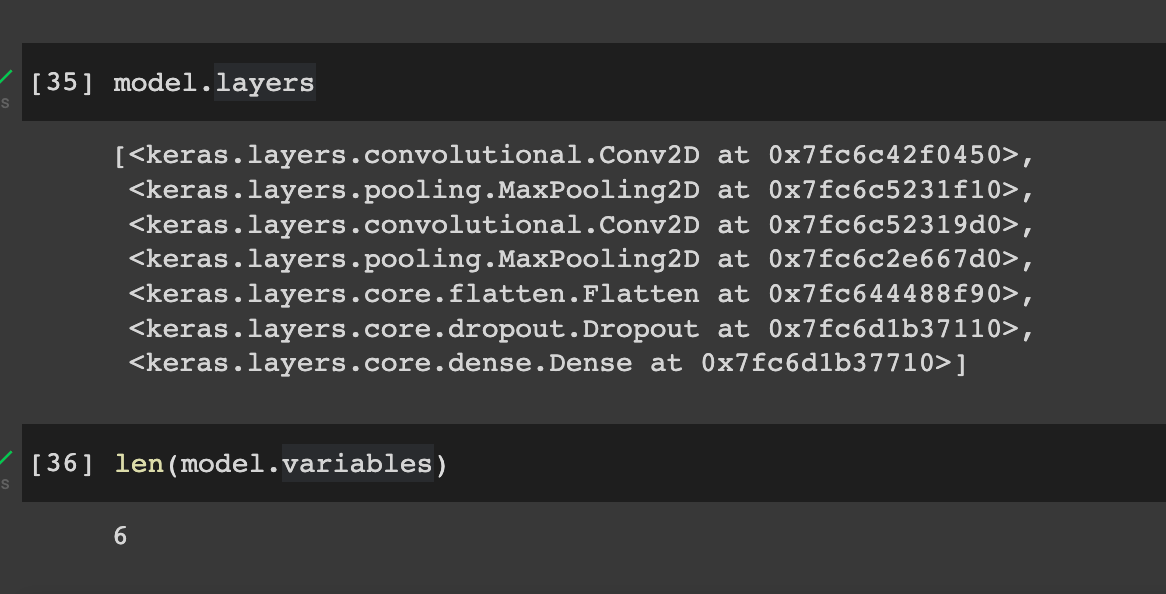Click the Dropout layer output line
Image resolution: width=1166 pixels, height=594 pixels.
pos(582,329)
